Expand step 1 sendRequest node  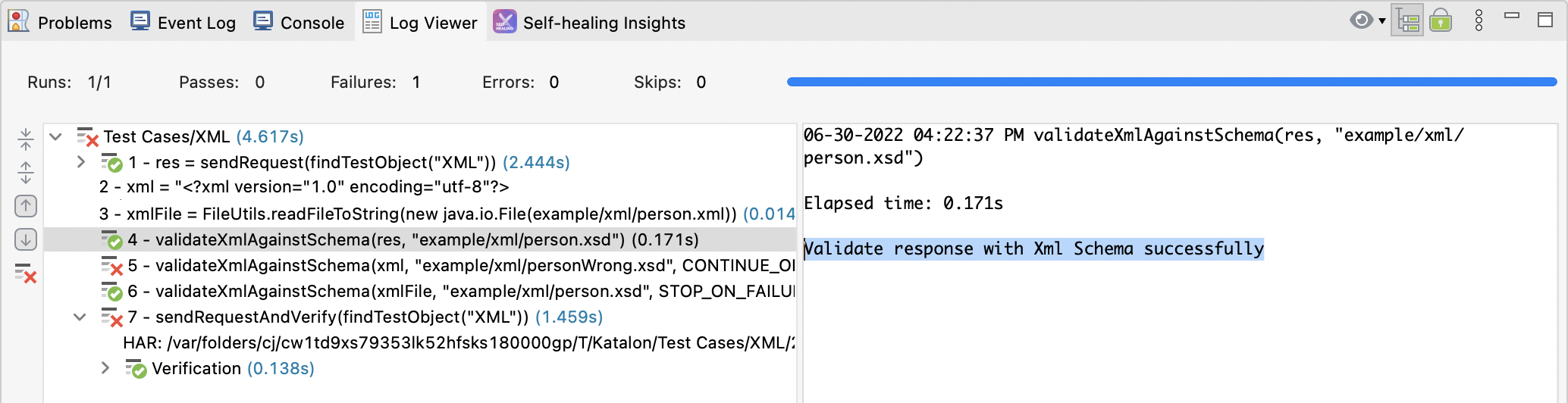coord(81,162)
